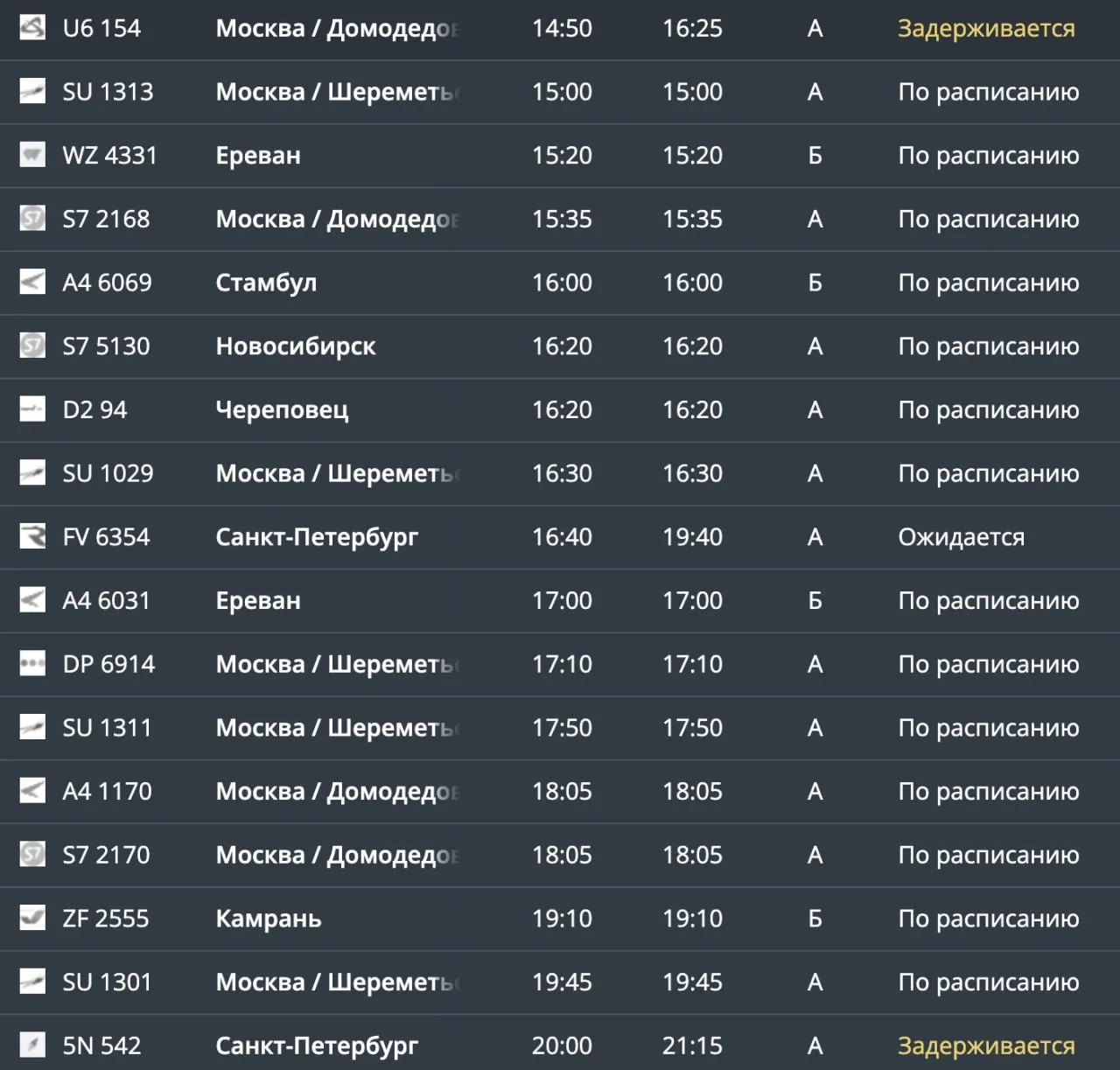Click the Azimuth icon next to A4 6069
The image size is (1120, 1070).
[x=32, y=283]
